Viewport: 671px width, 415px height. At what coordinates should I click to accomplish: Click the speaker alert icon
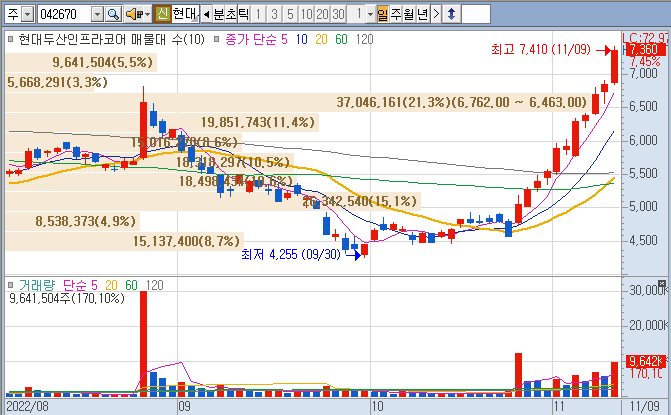tap(133, 15)
